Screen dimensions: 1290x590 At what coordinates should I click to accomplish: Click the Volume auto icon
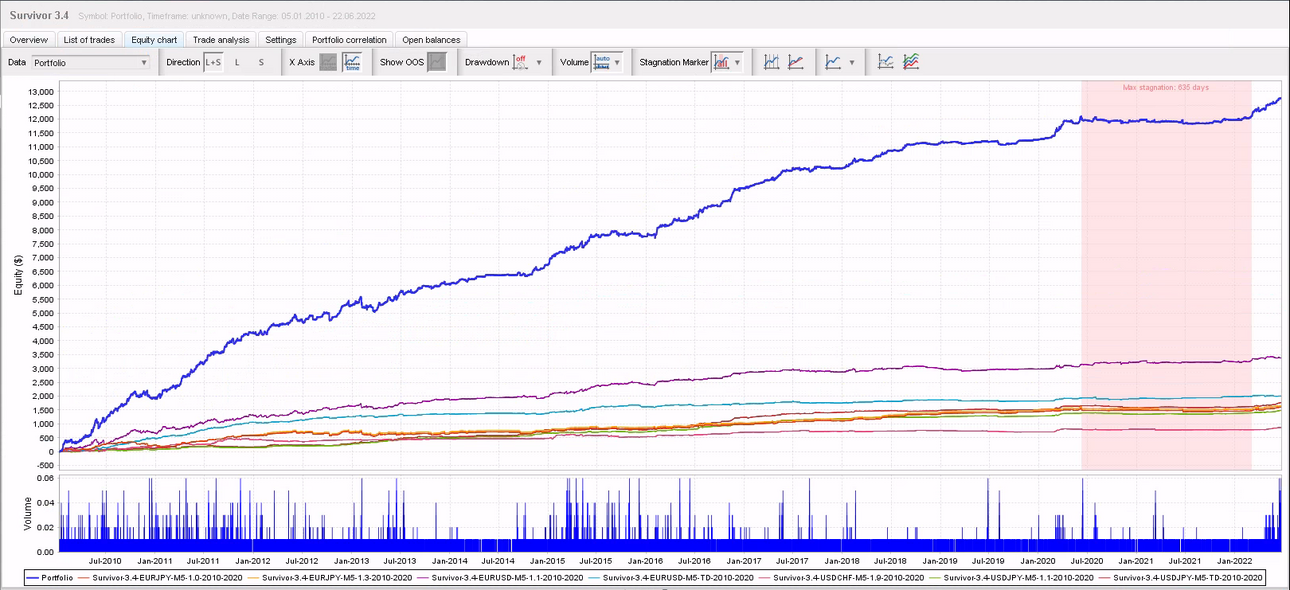[602, 62]
